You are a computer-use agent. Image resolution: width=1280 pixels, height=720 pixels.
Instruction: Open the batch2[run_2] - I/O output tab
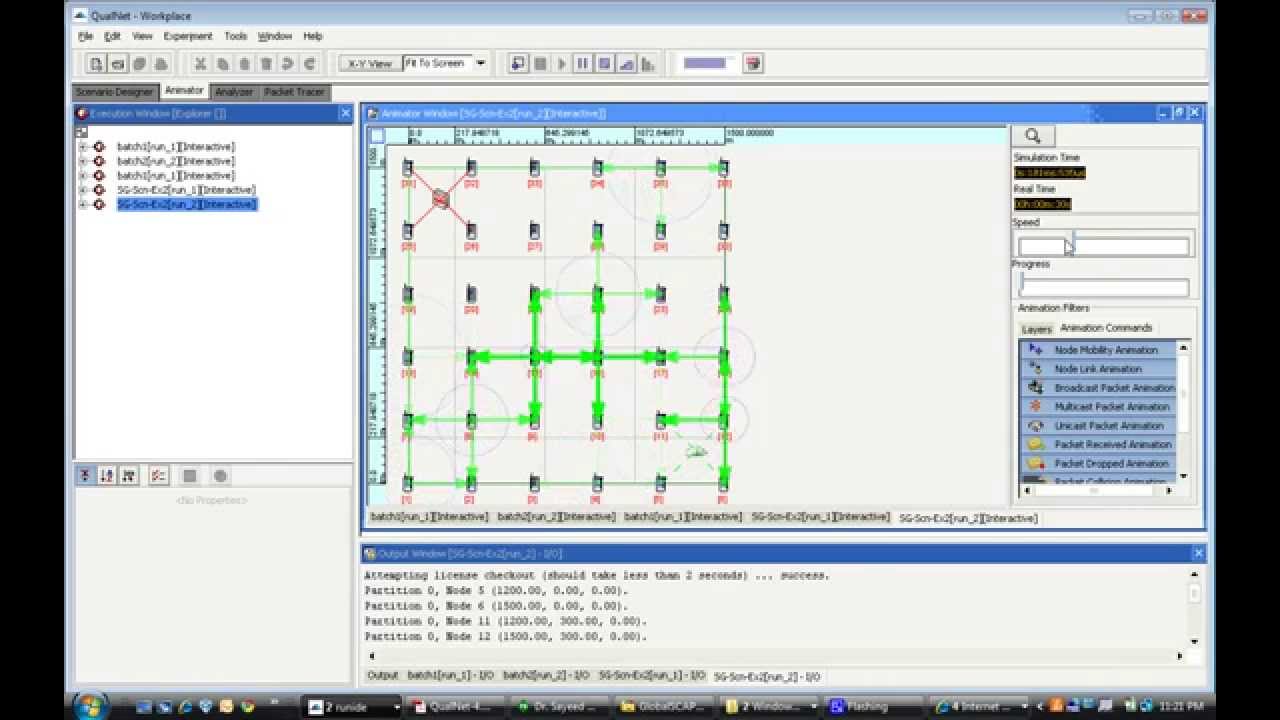pos(546,676)
